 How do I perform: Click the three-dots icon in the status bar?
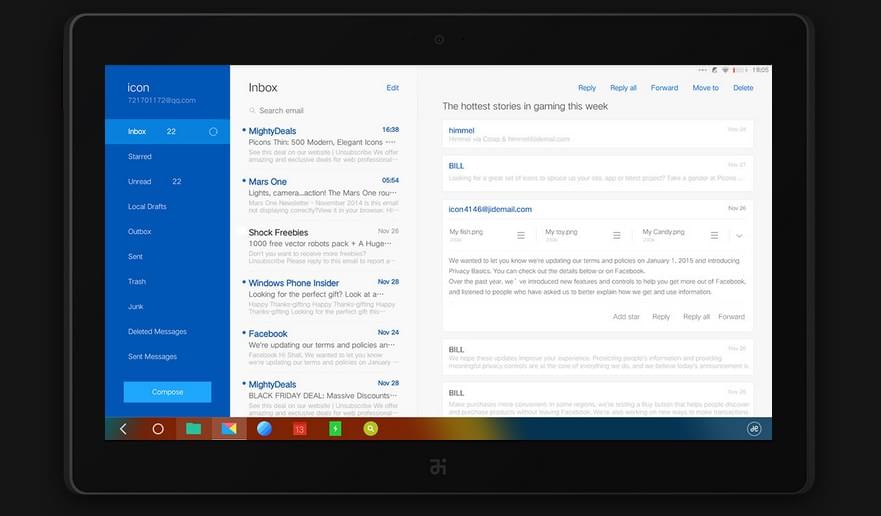(702, 70)
